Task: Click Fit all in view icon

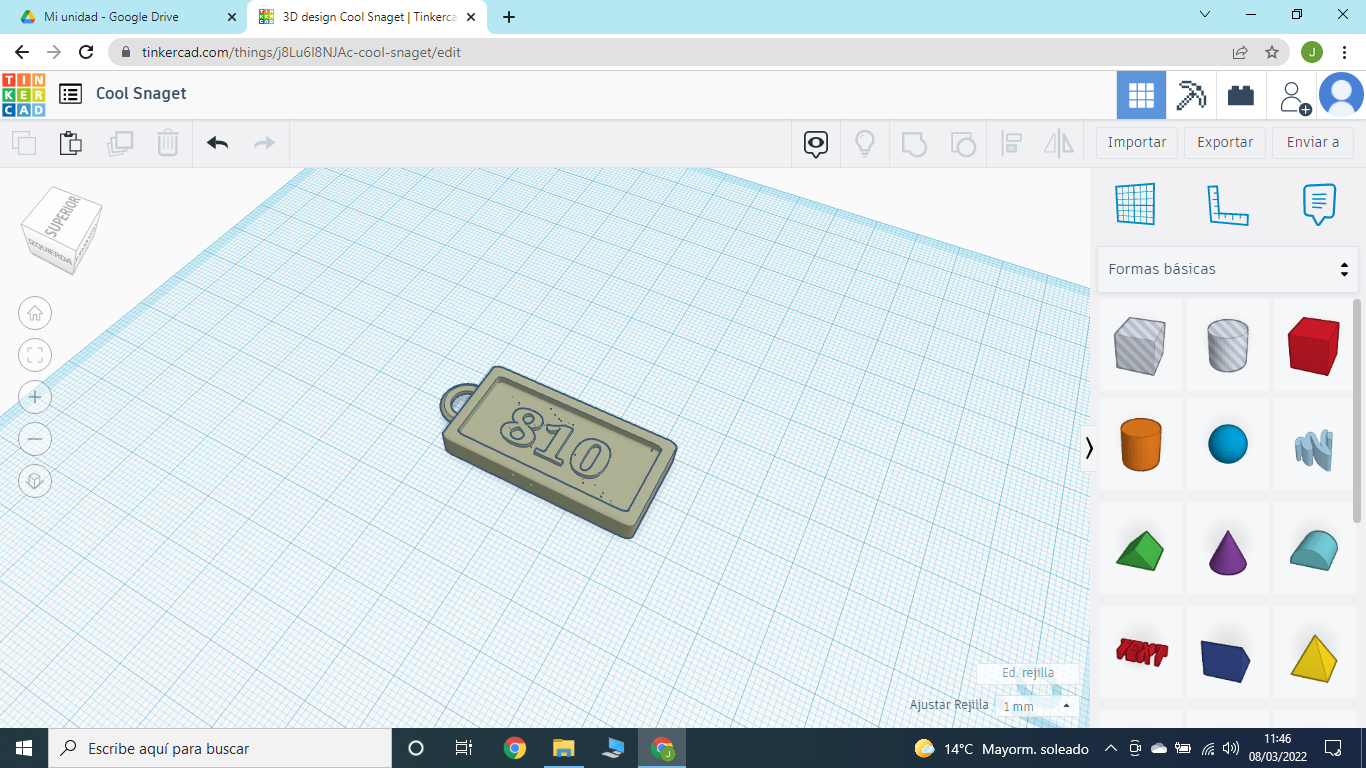Action: [35, 355]
